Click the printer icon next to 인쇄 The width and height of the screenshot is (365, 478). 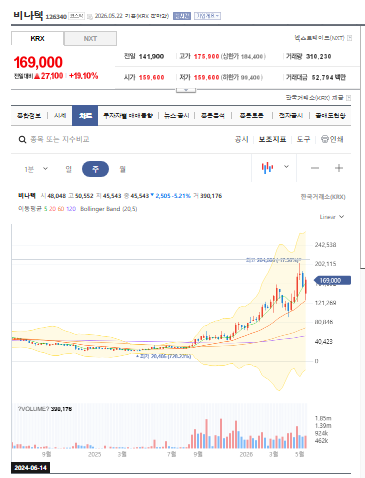(x=324, y=139)
